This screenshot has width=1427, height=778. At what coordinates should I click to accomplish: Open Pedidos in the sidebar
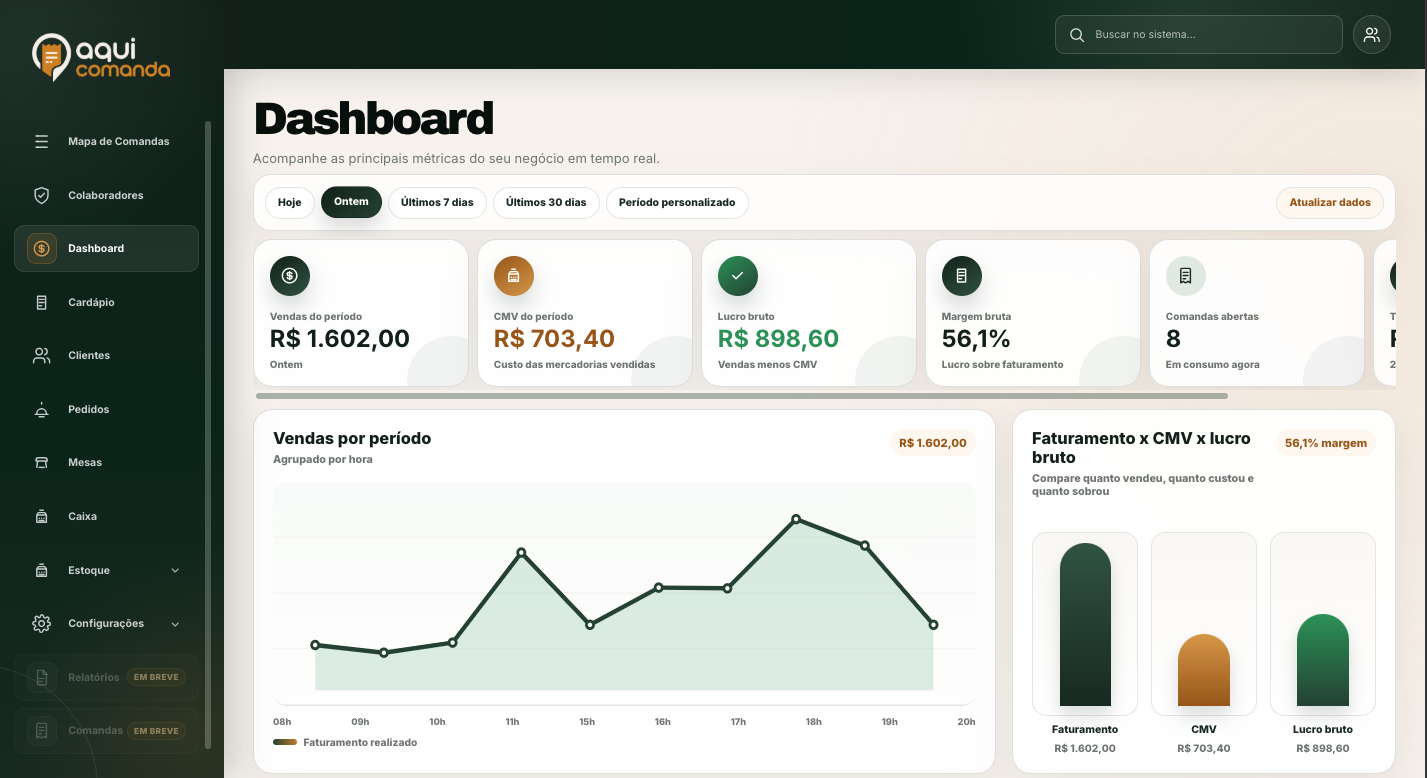tap(106, 409)
